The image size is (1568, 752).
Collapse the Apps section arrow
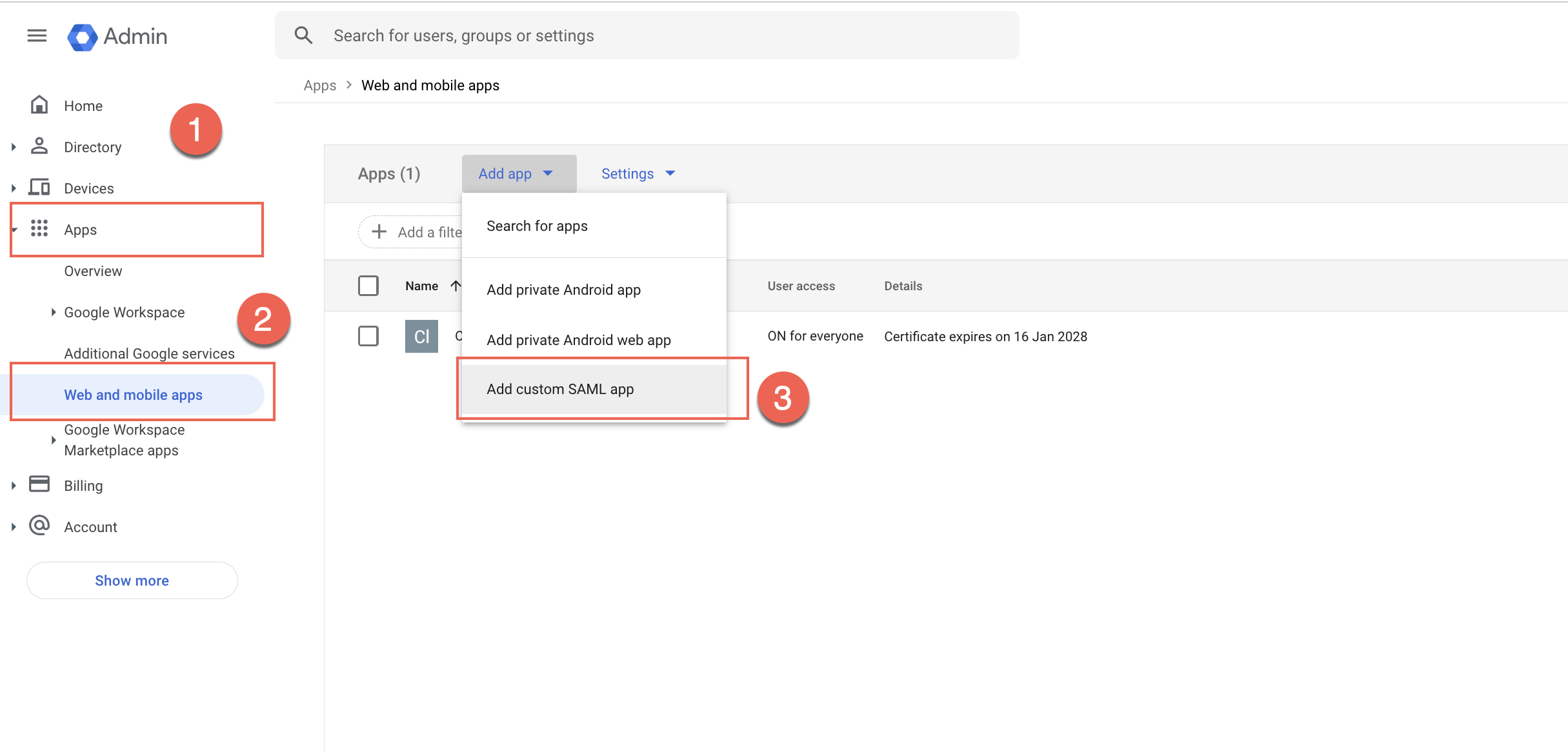(14, 230)
